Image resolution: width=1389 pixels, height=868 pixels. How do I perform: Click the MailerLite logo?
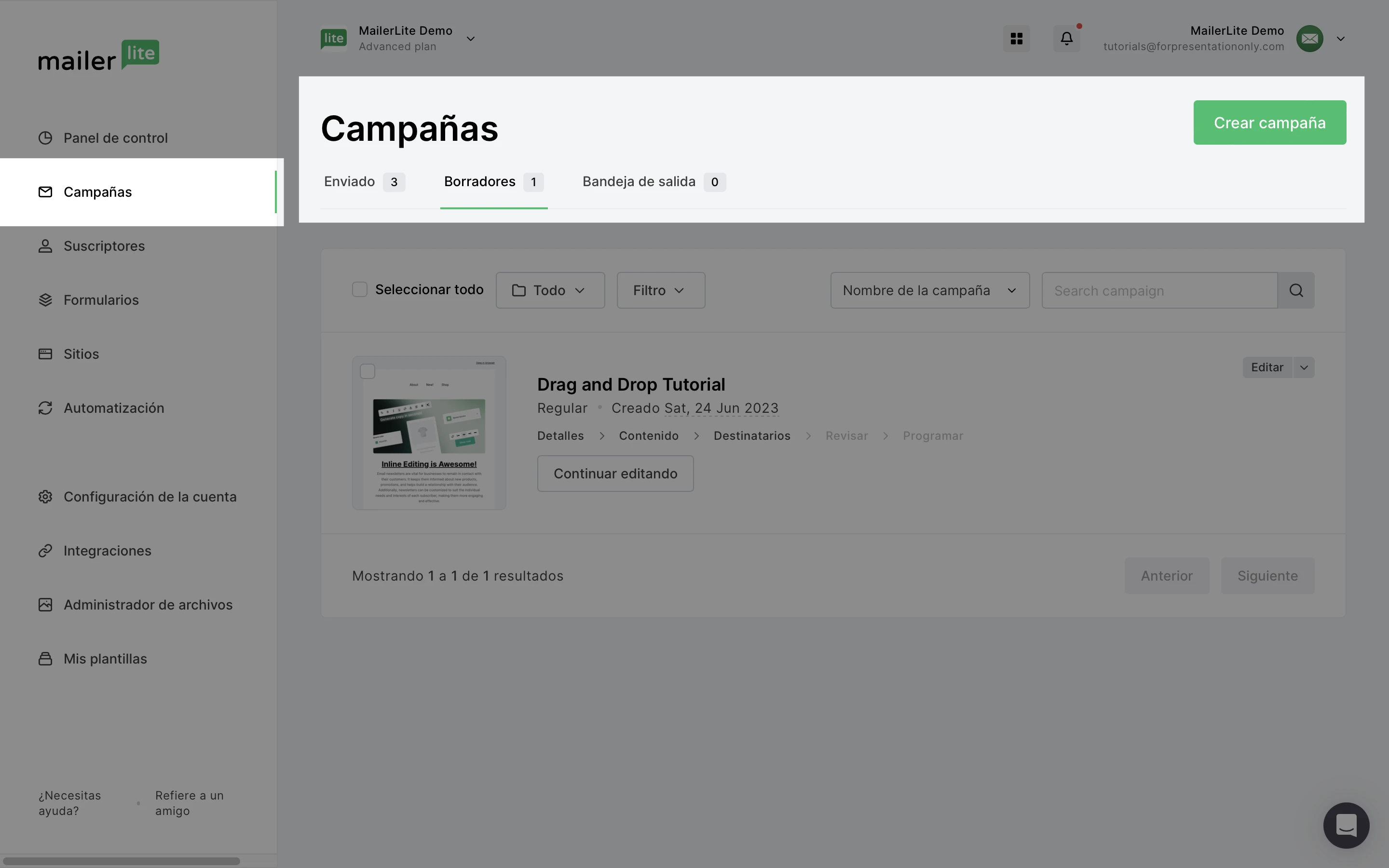[99, 55]
